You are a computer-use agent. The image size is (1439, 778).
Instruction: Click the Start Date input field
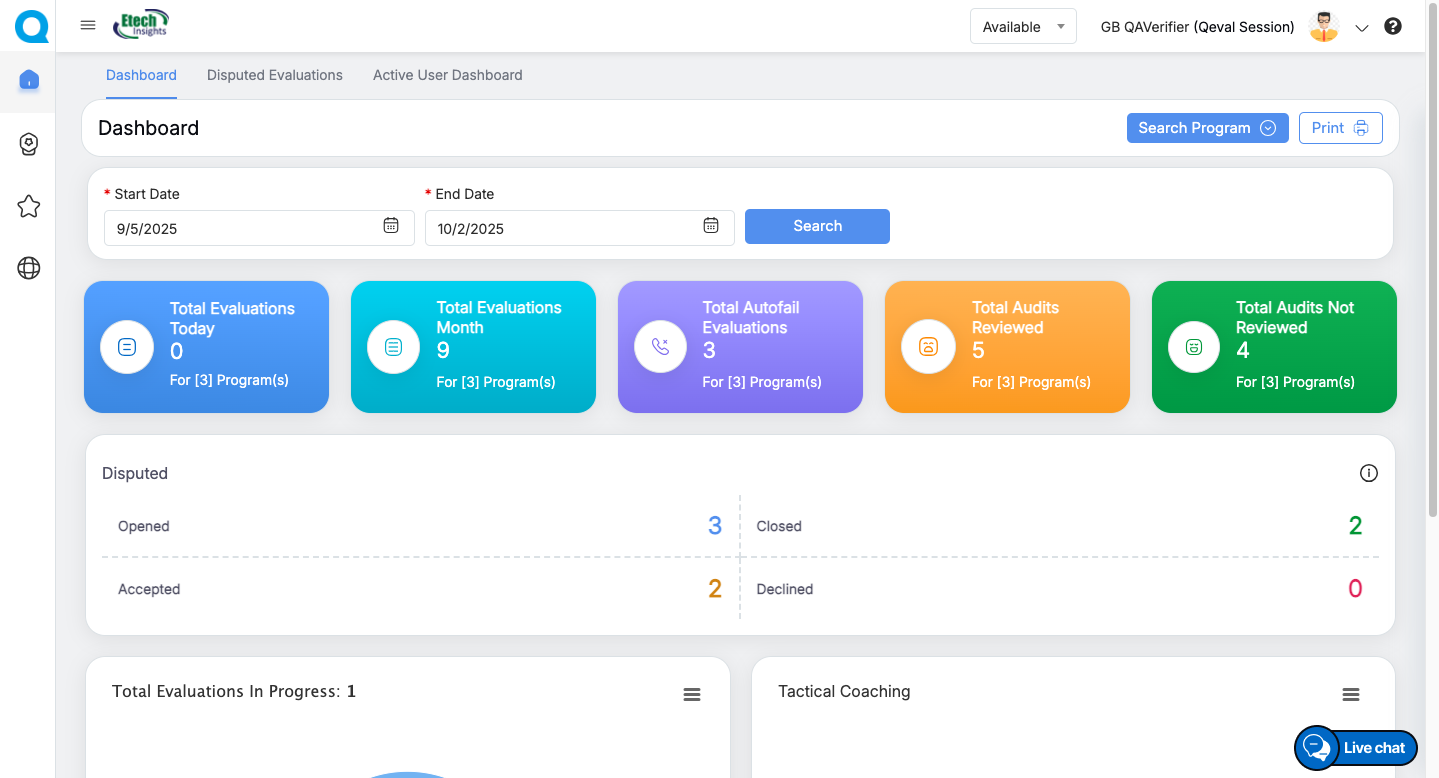point(240,228)
